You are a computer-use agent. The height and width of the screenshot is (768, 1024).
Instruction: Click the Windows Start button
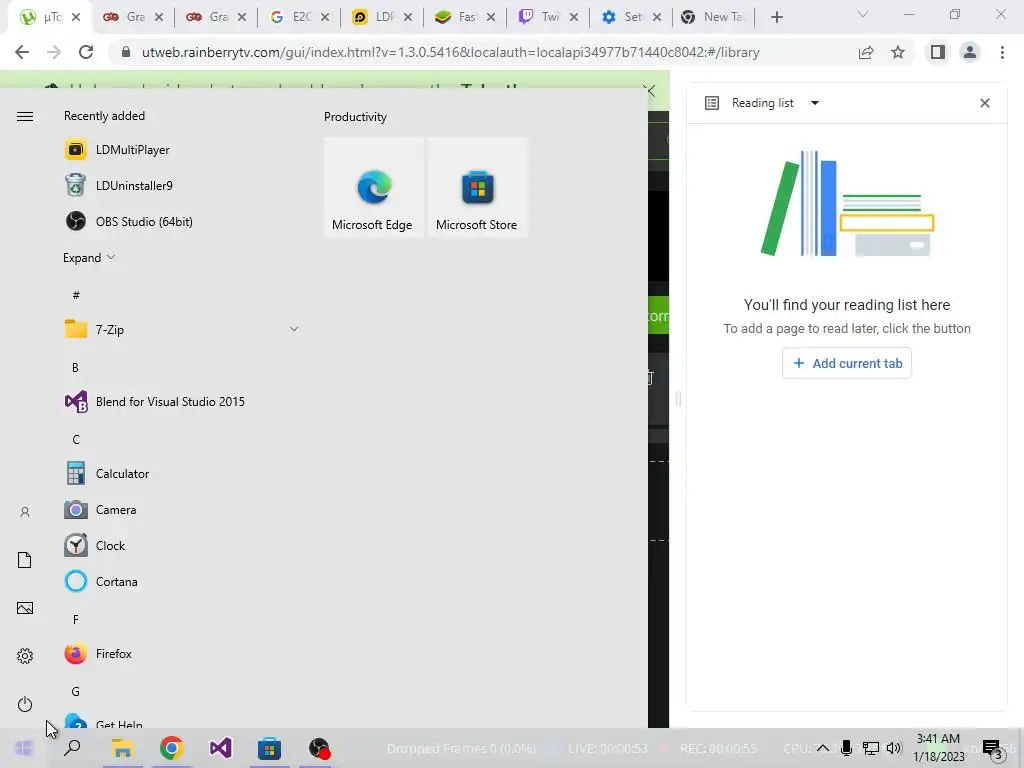coord(24,748)
